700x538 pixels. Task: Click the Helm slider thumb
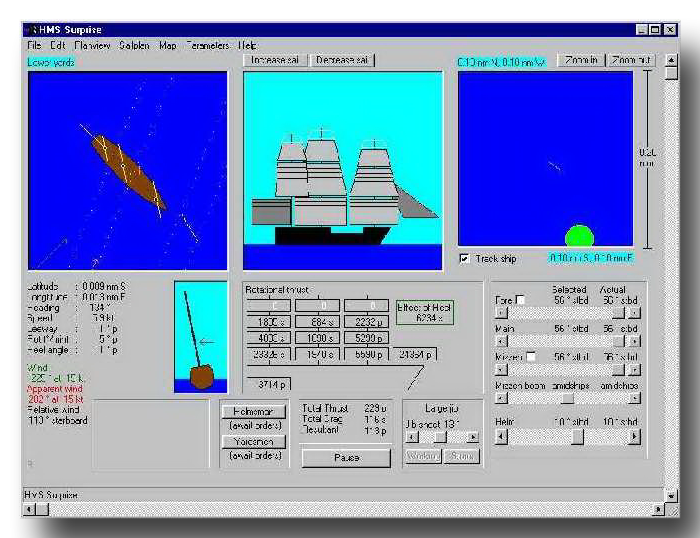pos(577,436)
